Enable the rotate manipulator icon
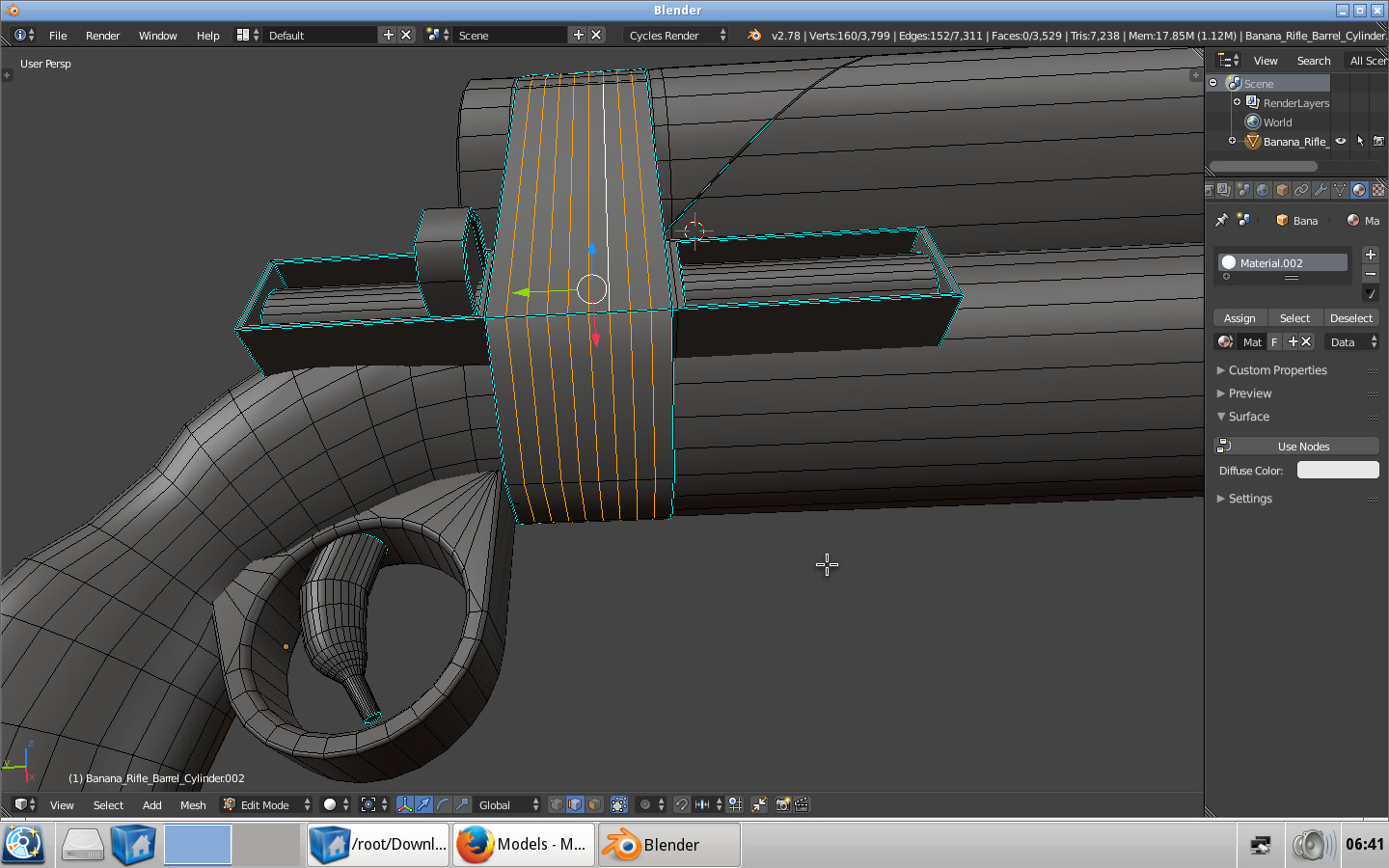This screenshot has height=868, width=1389. click(x=443, y=804)
